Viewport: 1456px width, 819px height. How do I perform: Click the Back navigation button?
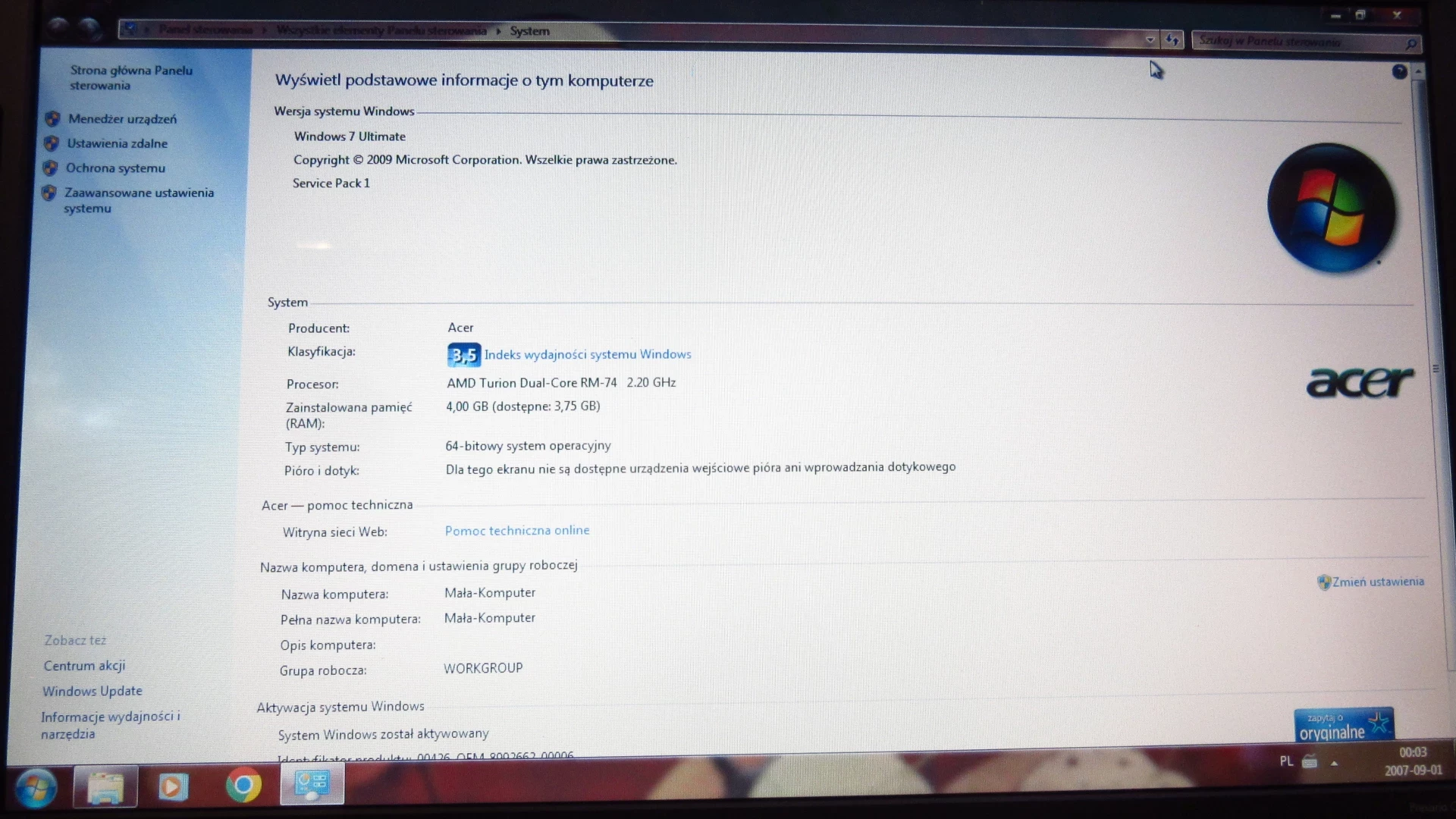58,29
